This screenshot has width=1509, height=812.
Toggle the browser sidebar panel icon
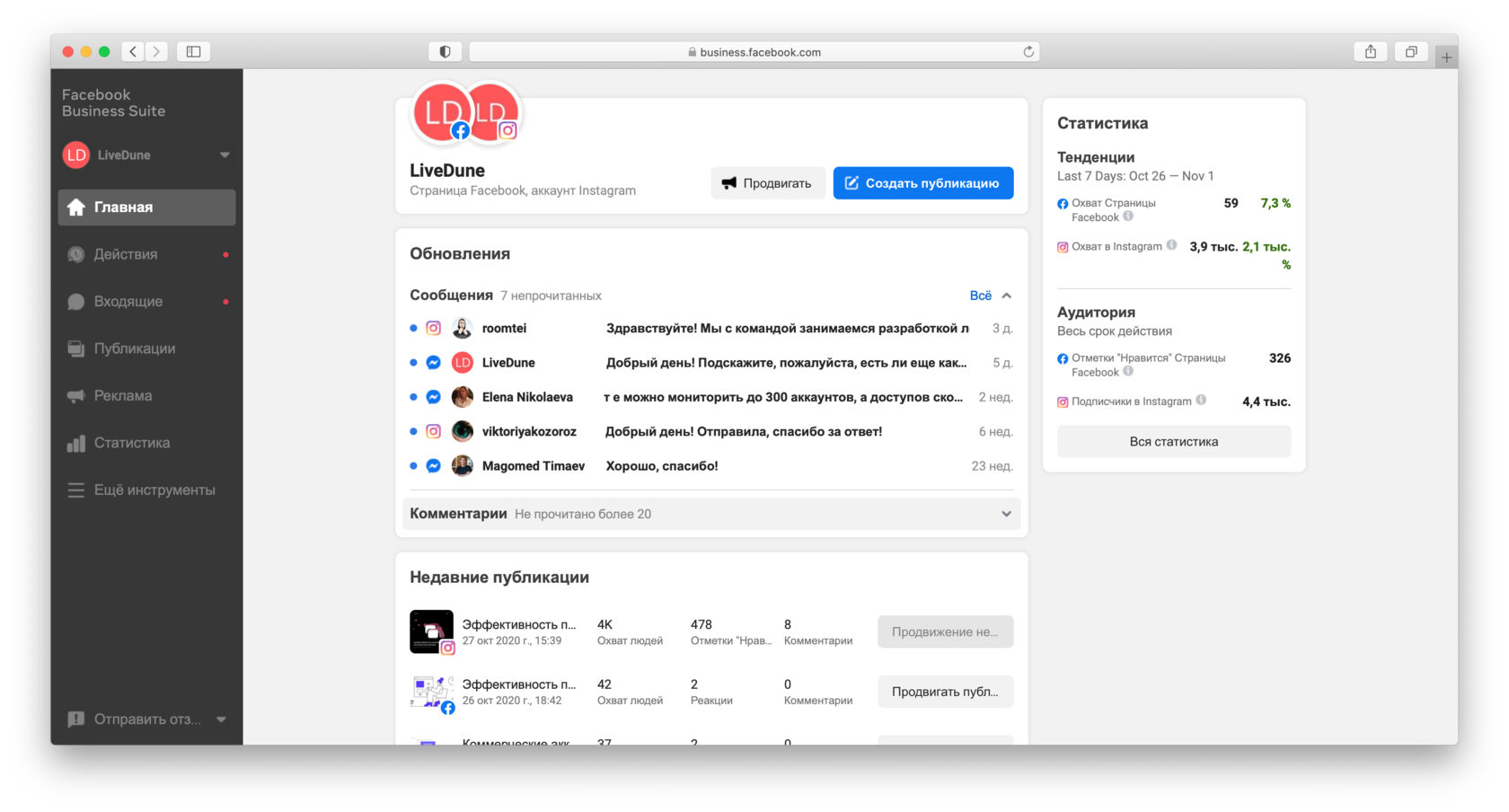click(x=192, y=51)
